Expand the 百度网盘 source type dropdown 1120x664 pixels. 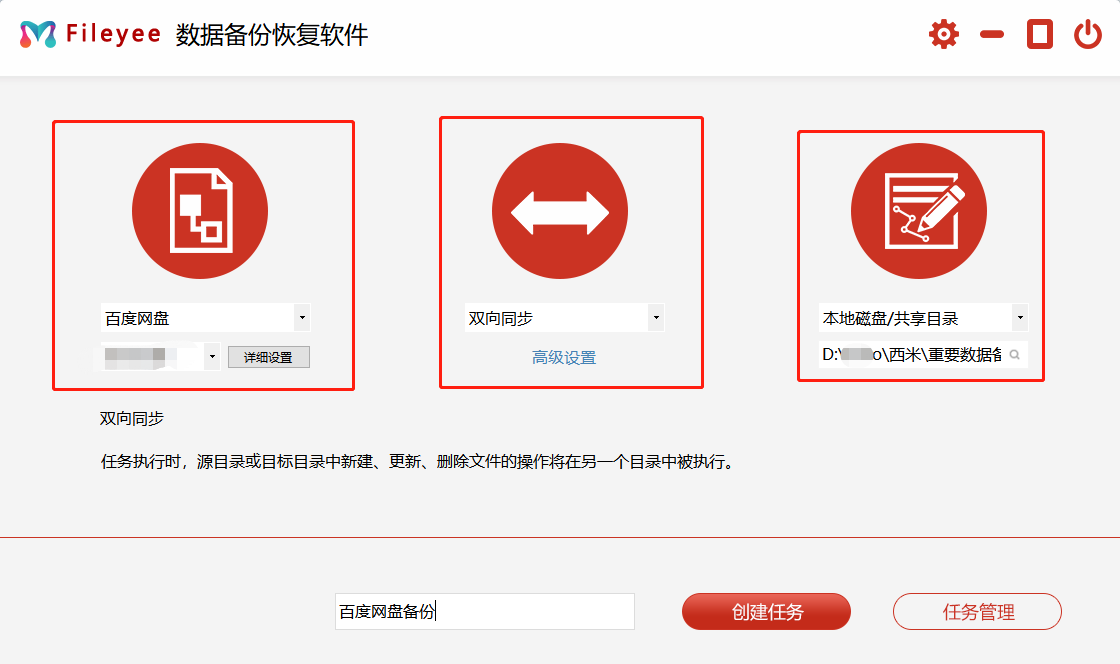[x=302, y=319]
